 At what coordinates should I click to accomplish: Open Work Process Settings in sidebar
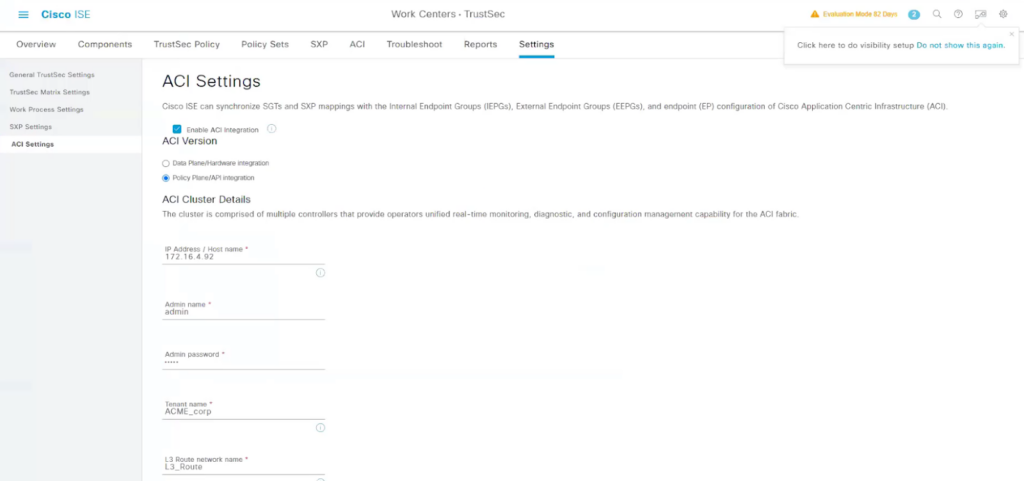coord(46,110)
